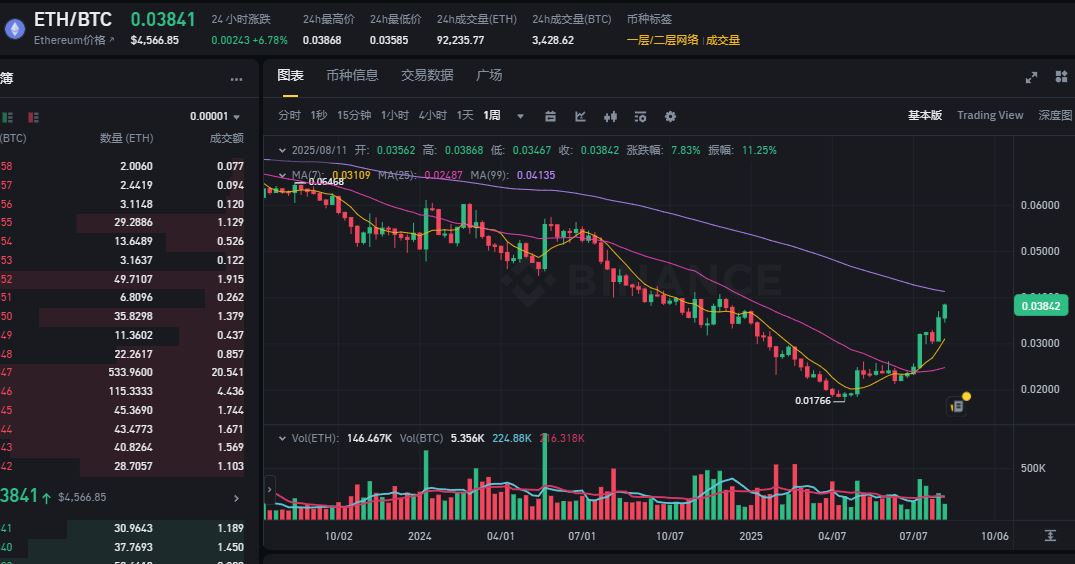Switch to Trading View chart mode
Image resolution: width=1075 pixels, height=564 pixels.
(989, 115)
